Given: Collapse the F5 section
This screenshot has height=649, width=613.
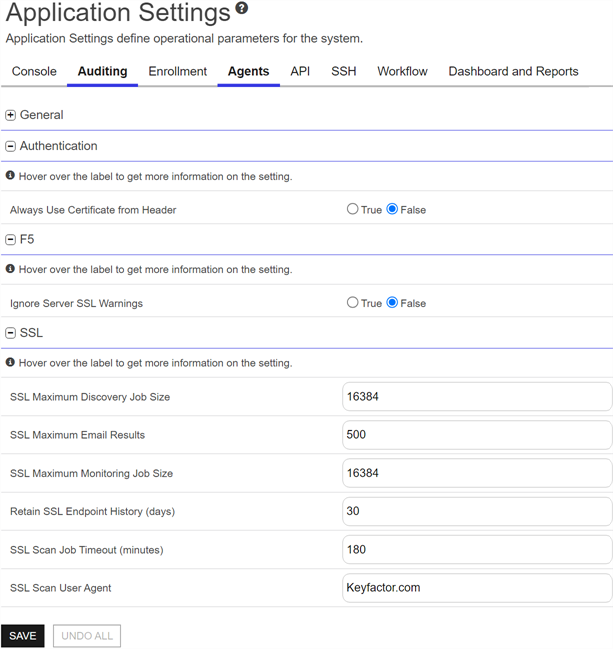Looking at the screenshot, I should point(10,240).
